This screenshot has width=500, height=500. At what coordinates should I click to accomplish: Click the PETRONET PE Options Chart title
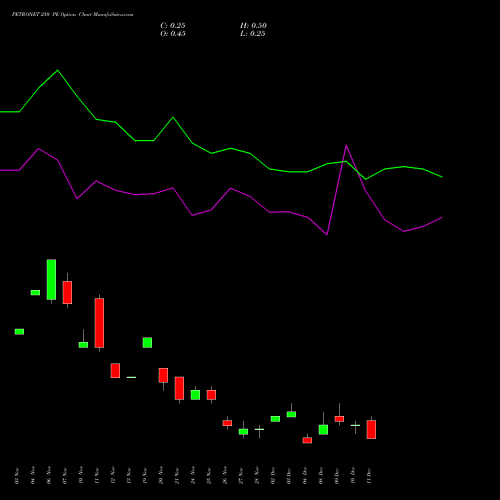pos(72,15)
